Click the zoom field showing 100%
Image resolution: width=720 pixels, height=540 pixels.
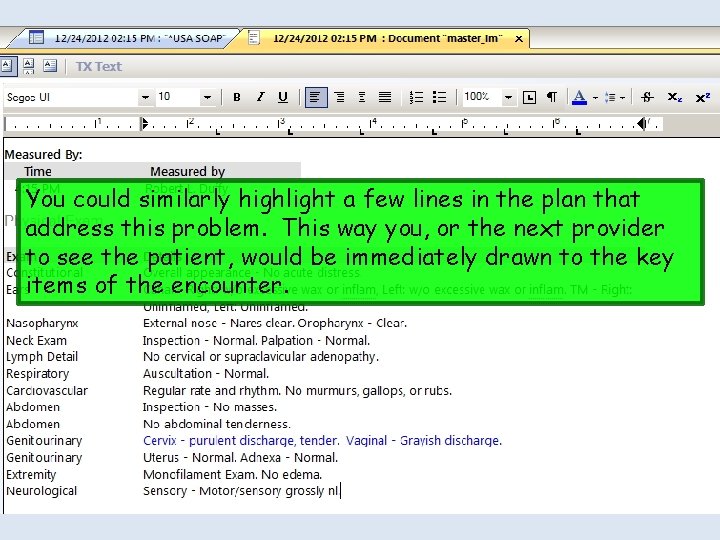(x=482, y=97)
